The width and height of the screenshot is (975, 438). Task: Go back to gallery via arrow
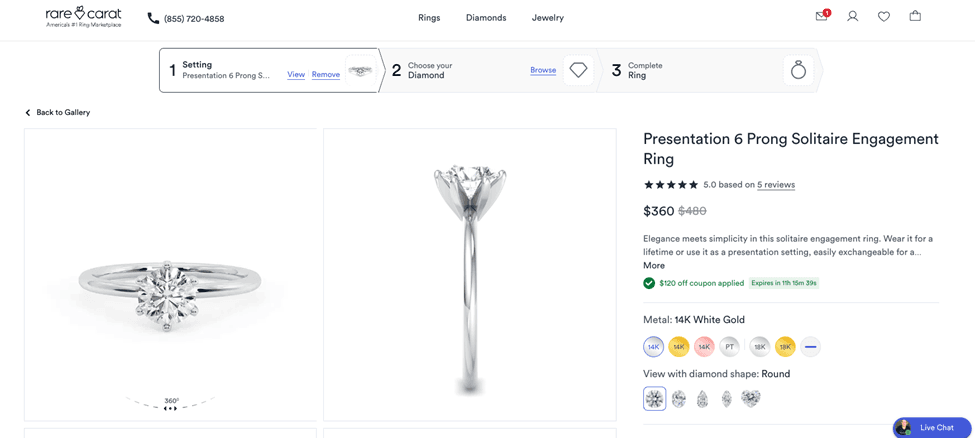pos(27,113)
